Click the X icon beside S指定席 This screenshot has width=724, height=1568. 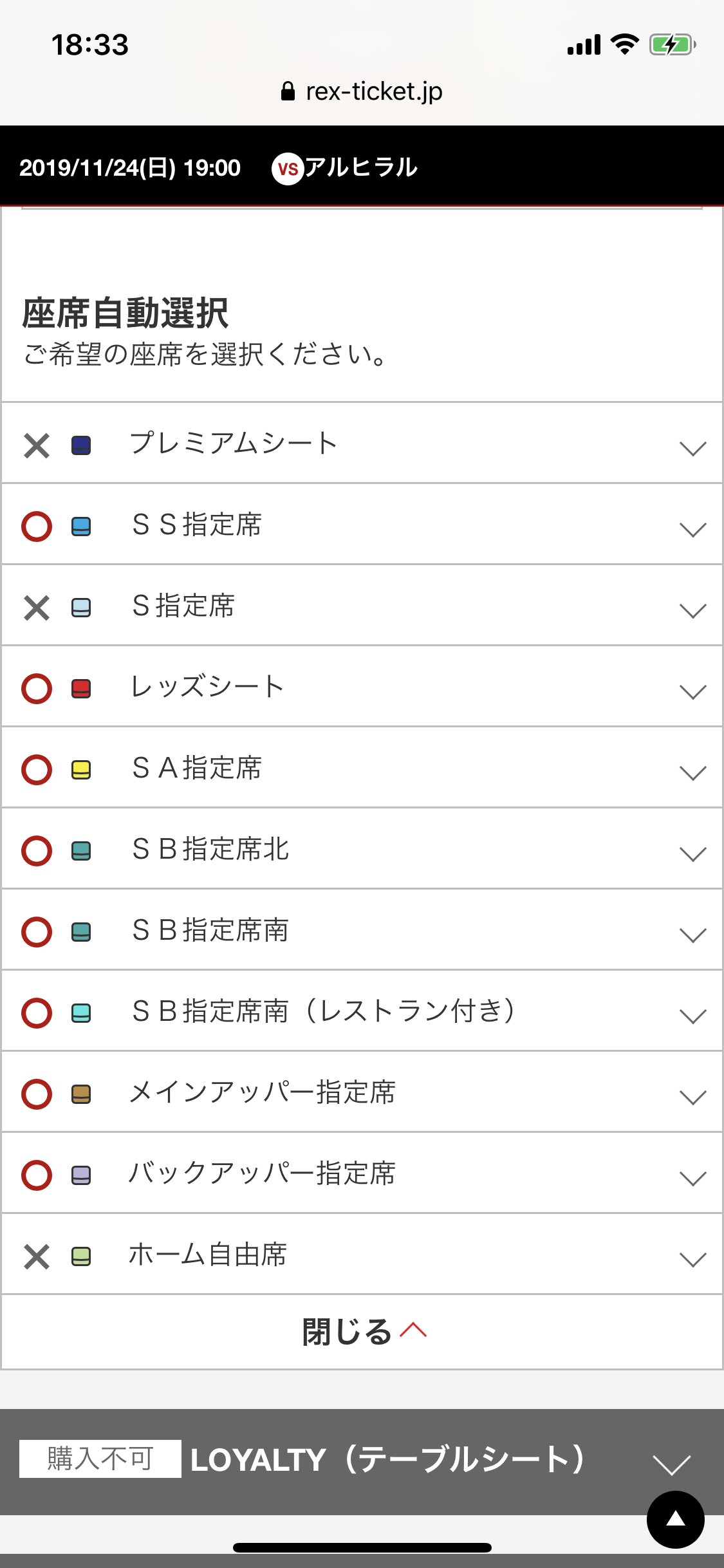(x=37, y=608)
